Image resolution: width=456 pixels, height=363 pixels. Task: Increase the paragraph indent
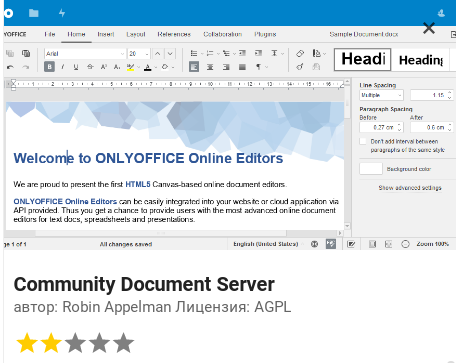258,53
